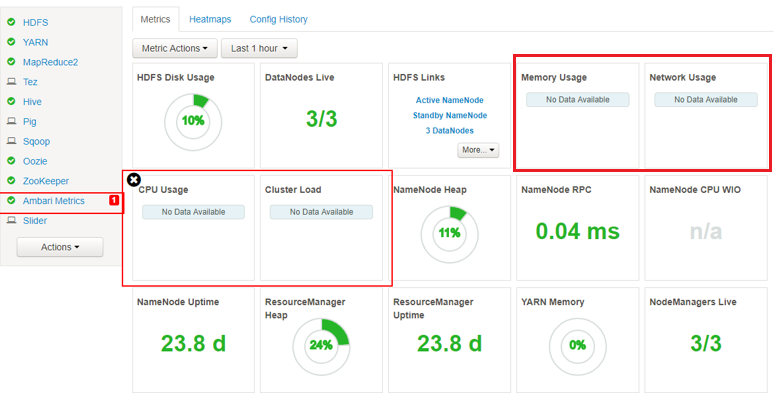Open the More dropdown in HDFS Links
The image size is (777, 403).
478,150
